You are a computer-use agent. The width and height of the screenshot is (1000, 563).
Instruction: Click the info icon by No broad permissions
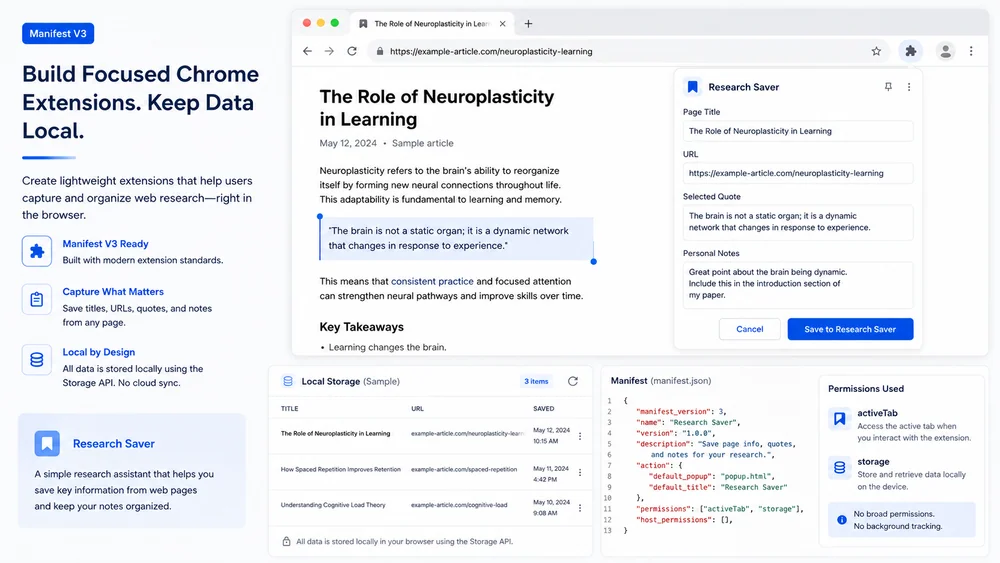[842, 520]
